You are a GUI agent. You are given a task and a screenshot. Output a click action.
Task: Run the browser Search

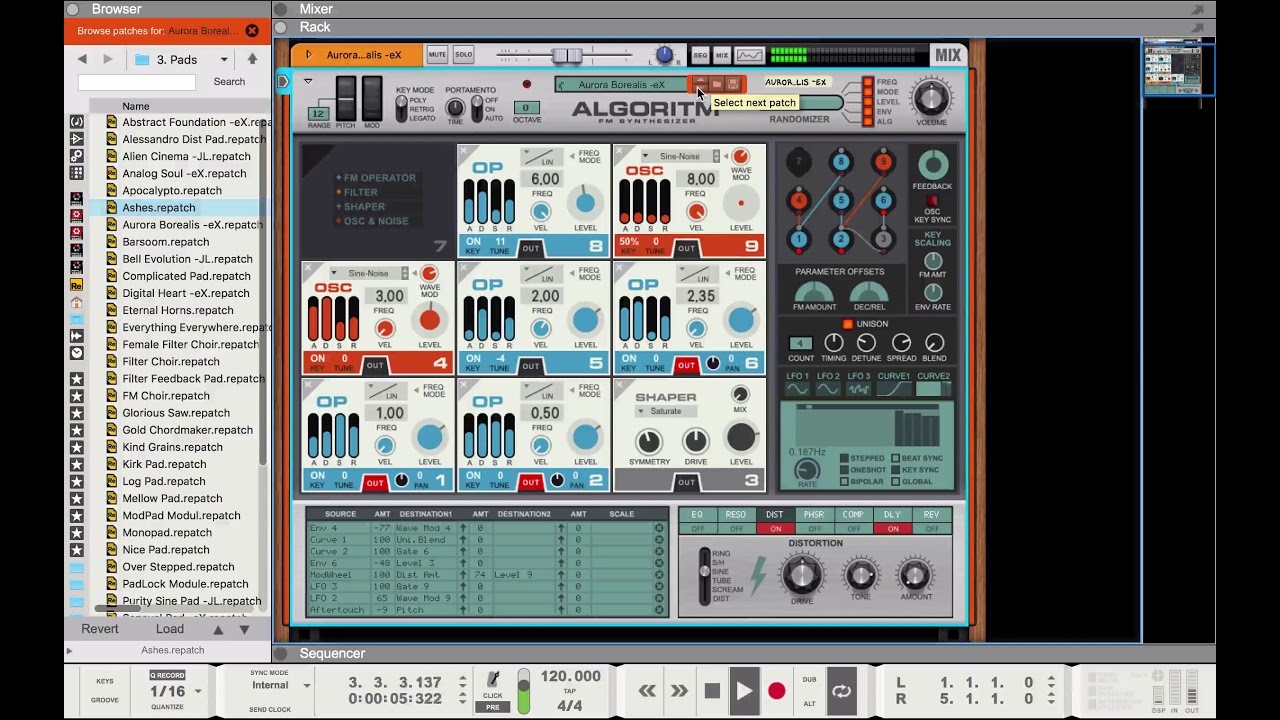click(229, 82)
